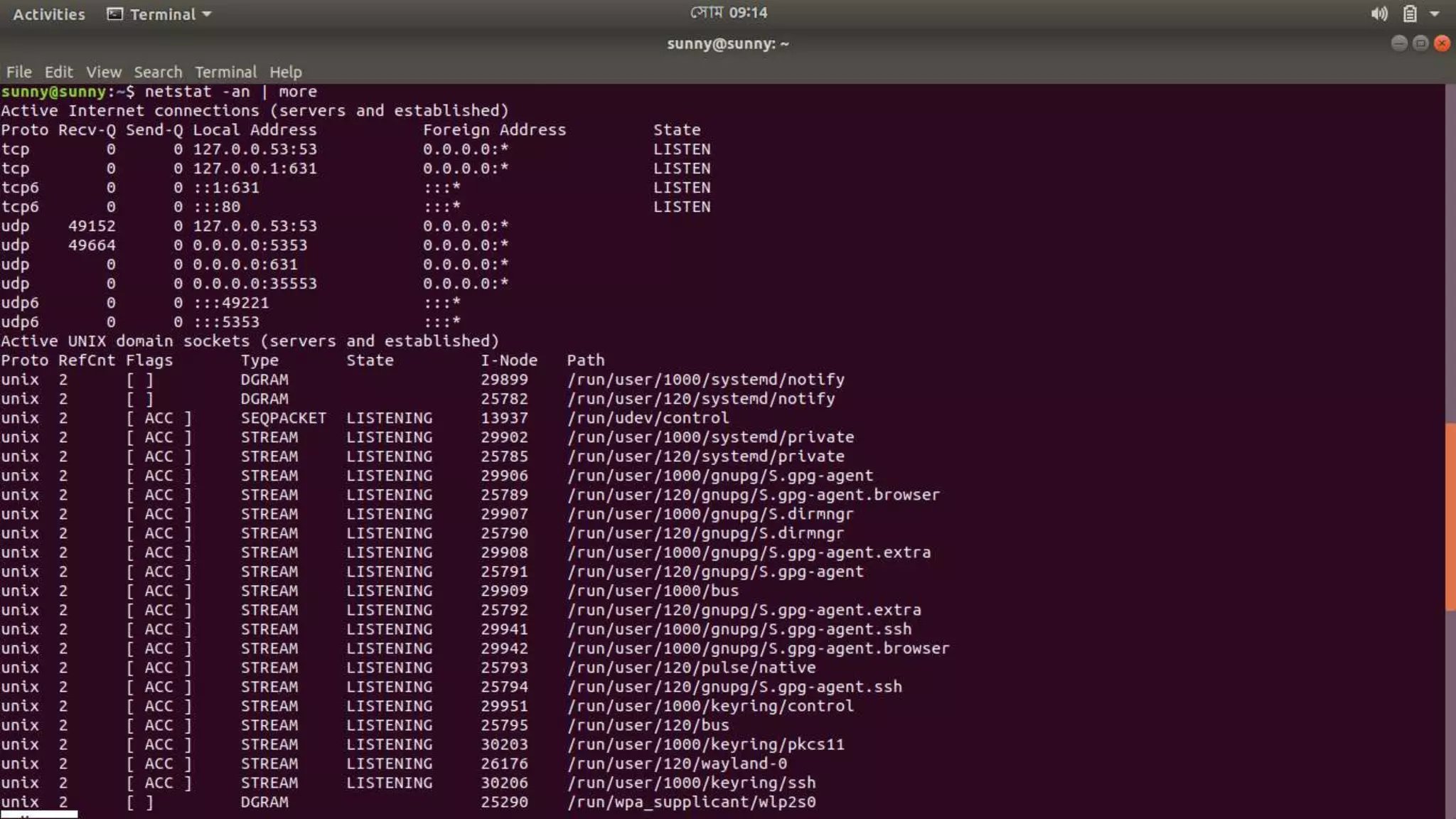1456x819 pixels.
Task: Maximize the terminal window
Action: click(1420, 43)
